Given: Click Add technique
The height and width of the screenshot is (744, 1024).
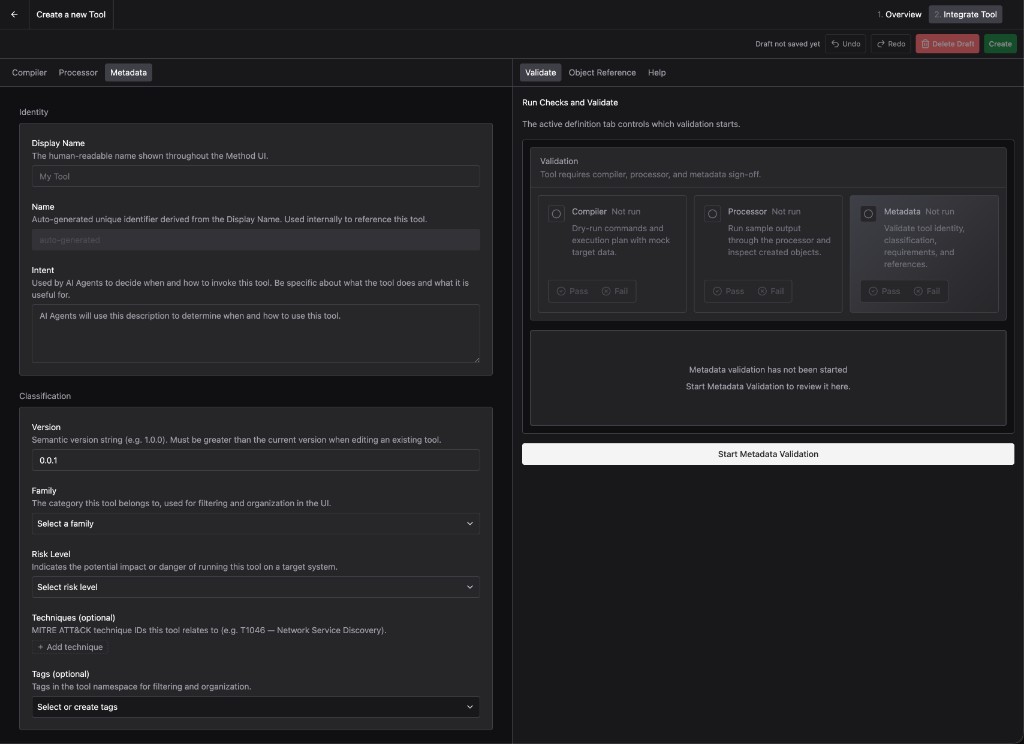Looking at the screenshot, I should [x=70, y=647].
